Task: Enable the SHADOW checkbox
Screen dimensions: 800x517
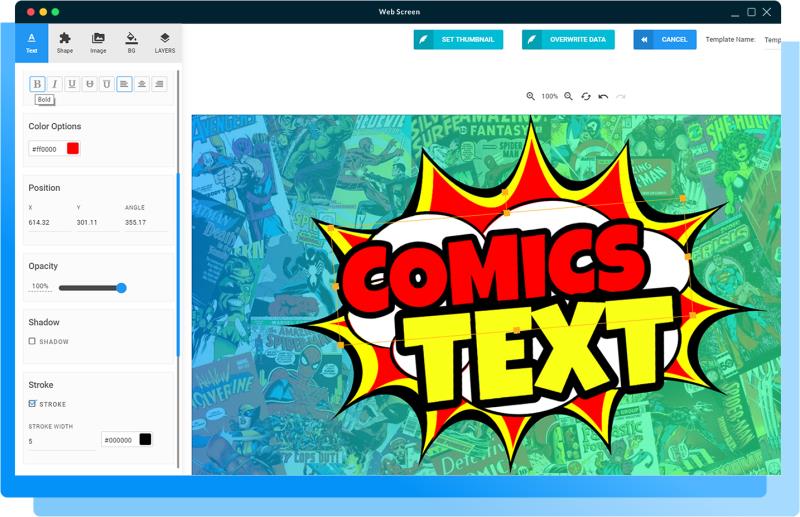Action: 32,341
